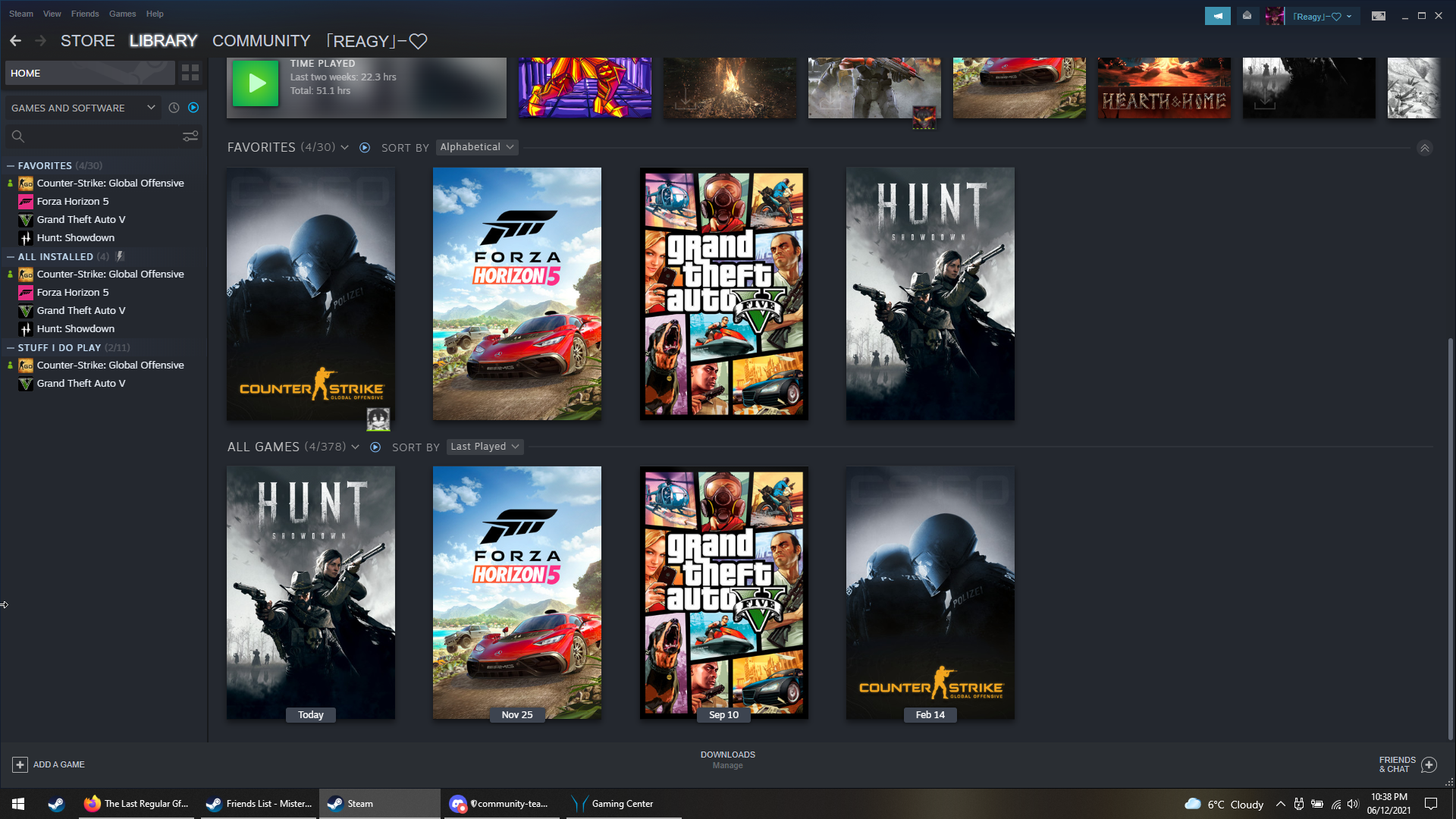Open the Steam menu

pyautogui.click(x=21, y=14)
